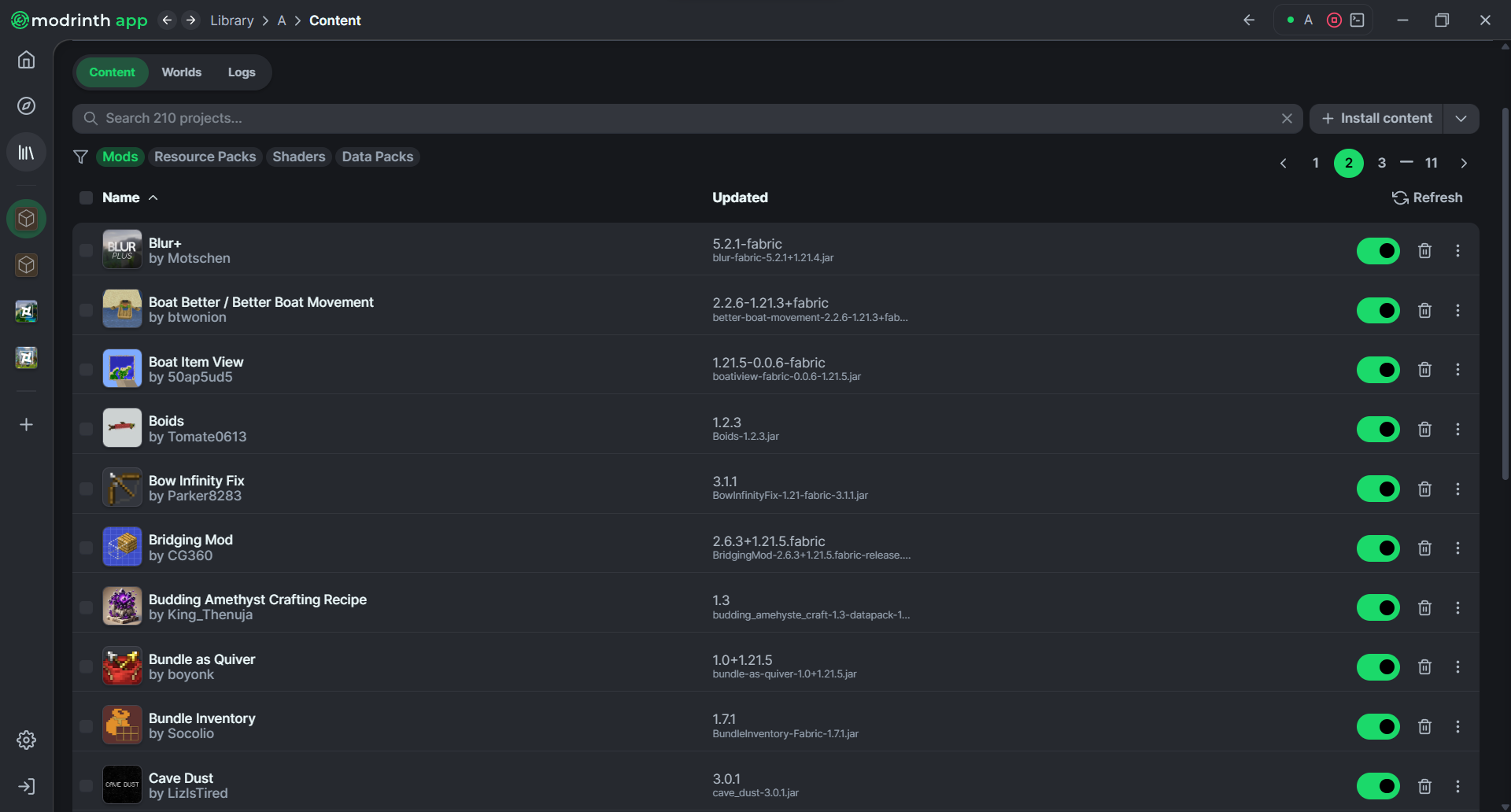Click the filter funnel icon

80,157
